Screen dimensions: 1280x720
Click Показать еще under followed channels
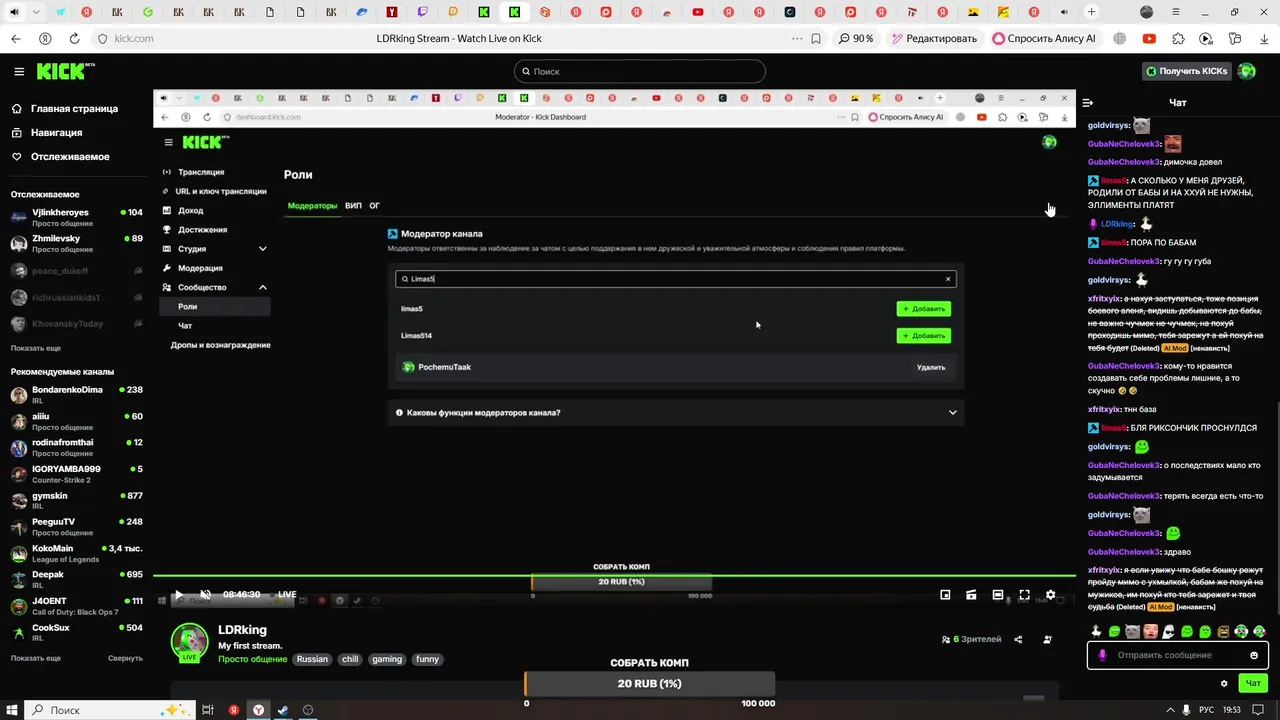click(36, 348)
